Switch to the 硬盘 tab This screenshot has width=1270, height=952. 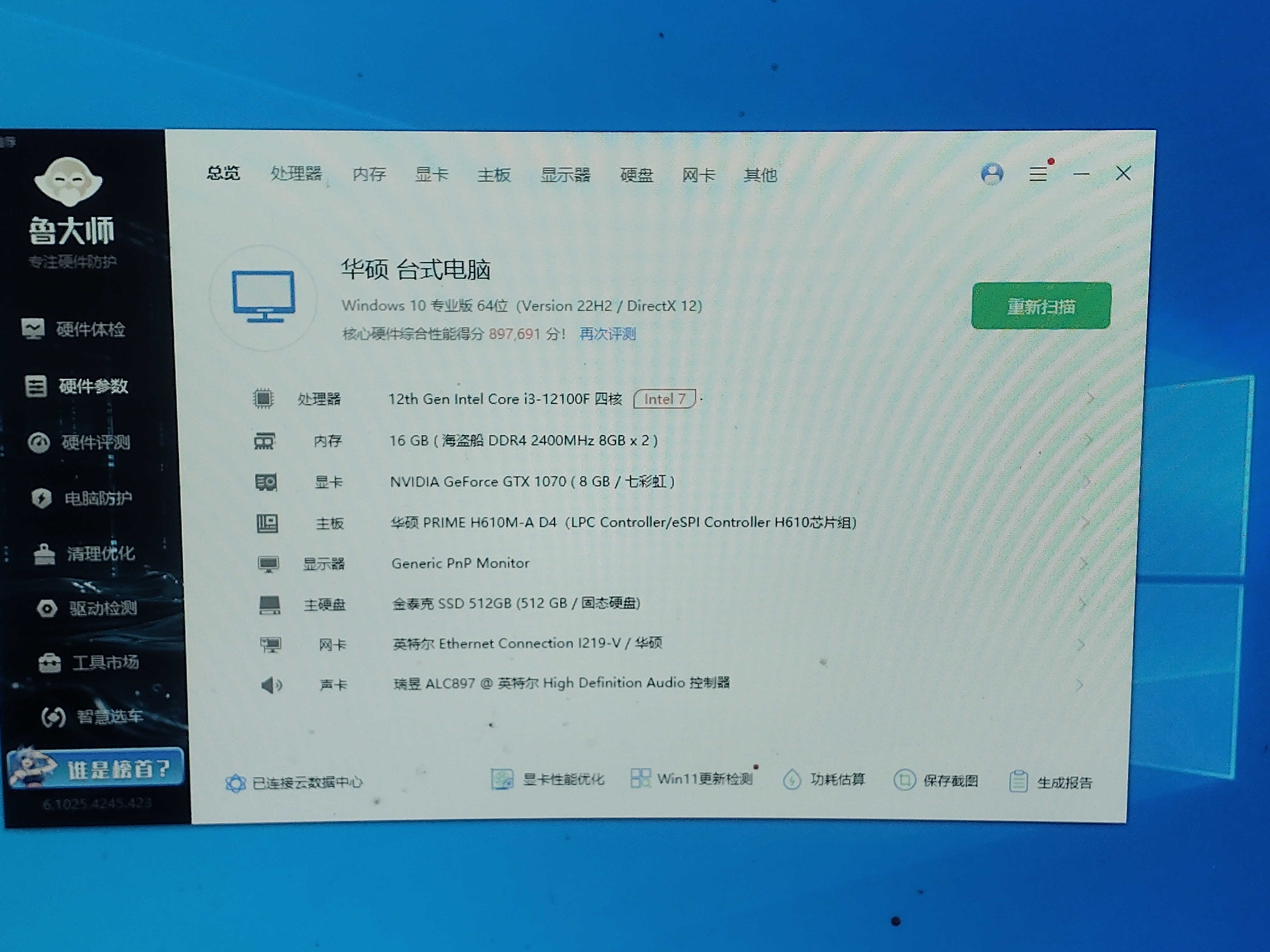coord(637,175)
